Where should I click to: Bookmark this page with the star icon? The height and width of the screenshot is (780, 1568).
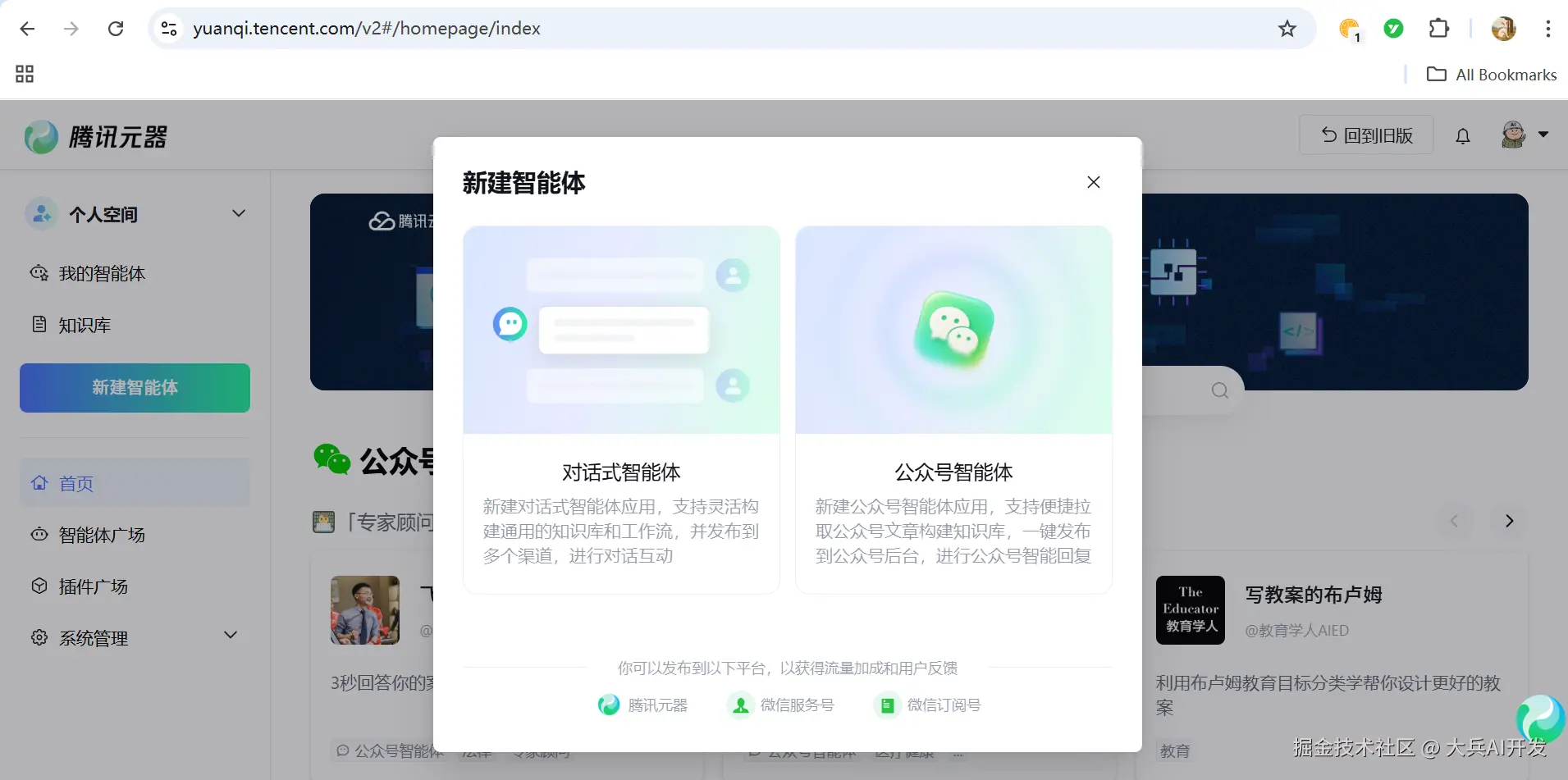tap(1287, 29)
